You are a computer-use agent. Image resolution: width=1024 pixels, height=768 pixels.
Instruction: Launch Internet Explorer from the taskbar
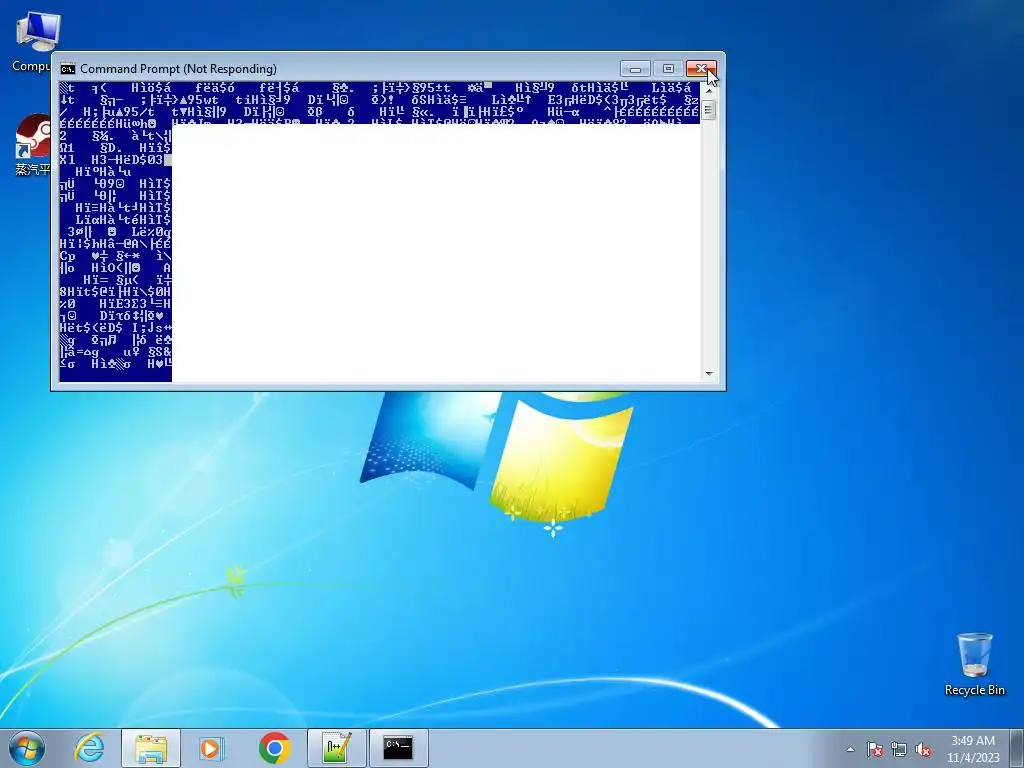pyautogui.click(x=89, y=748)
